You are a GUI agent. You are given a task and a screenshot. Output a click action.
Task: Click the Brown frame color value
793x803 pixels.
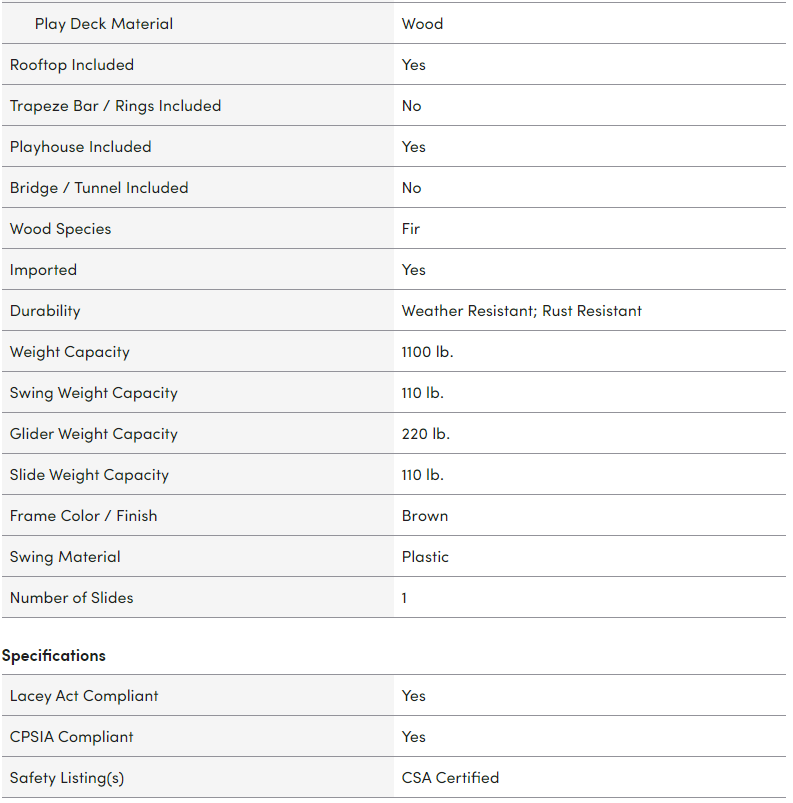tap(425, 516)
